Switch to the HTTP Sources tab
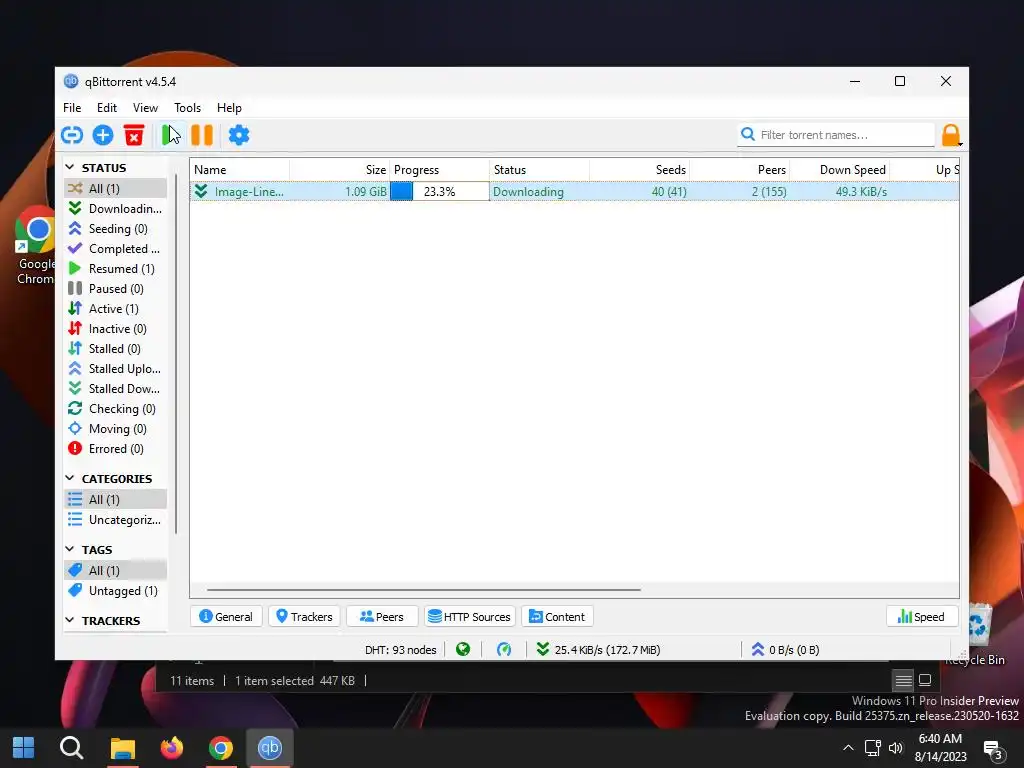 (x=470, y=616)
